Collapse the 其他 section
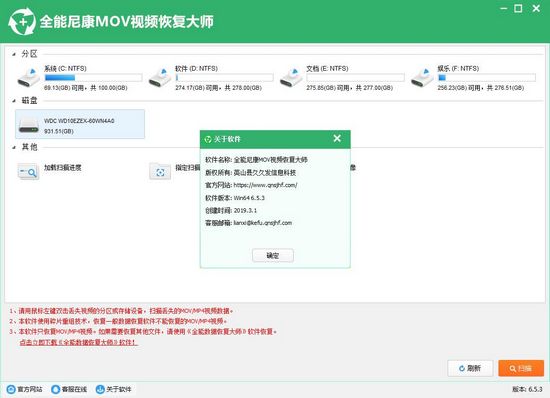 coord(14,147)
